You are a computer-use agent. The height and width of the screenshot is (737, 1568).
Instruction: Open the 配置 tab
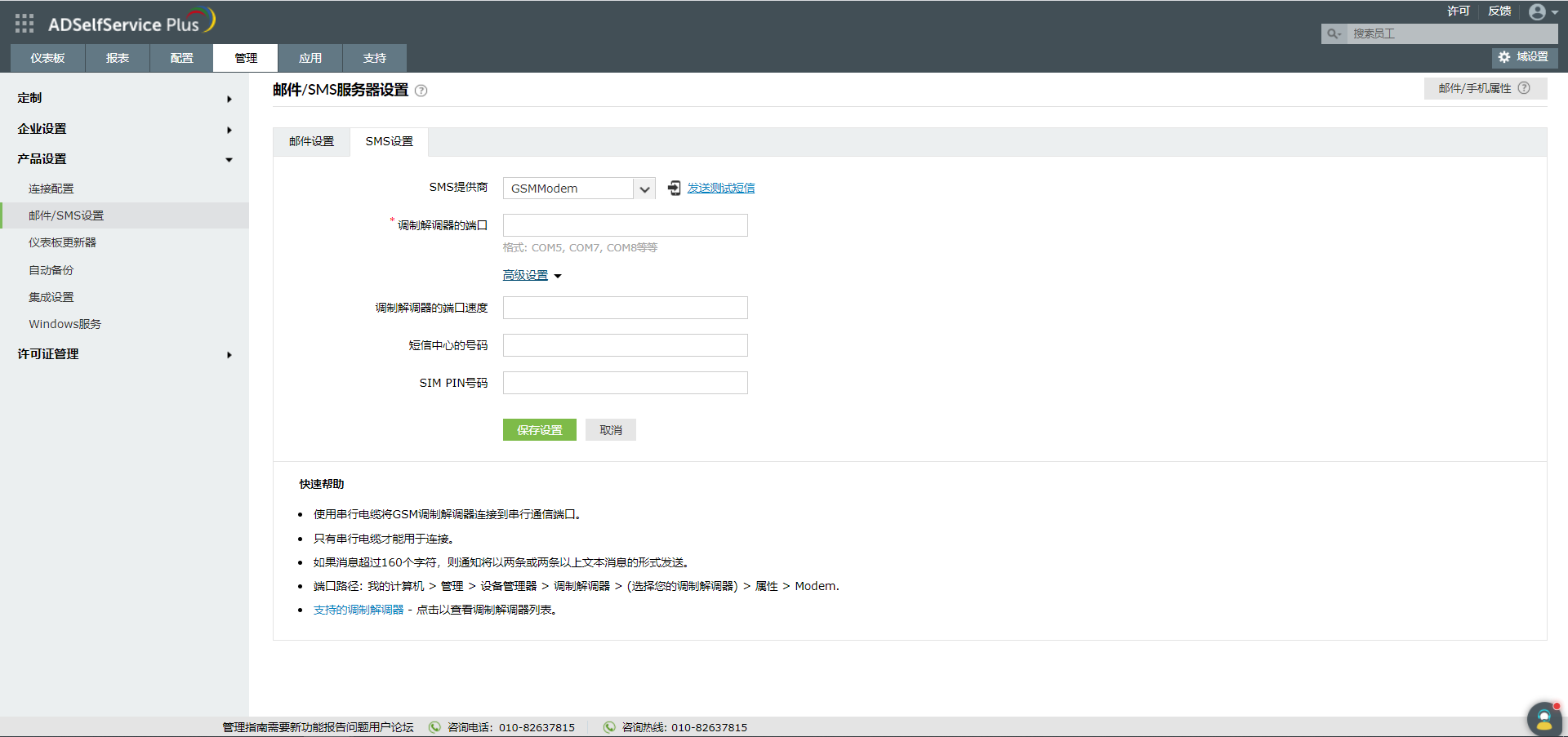[181, 58]
